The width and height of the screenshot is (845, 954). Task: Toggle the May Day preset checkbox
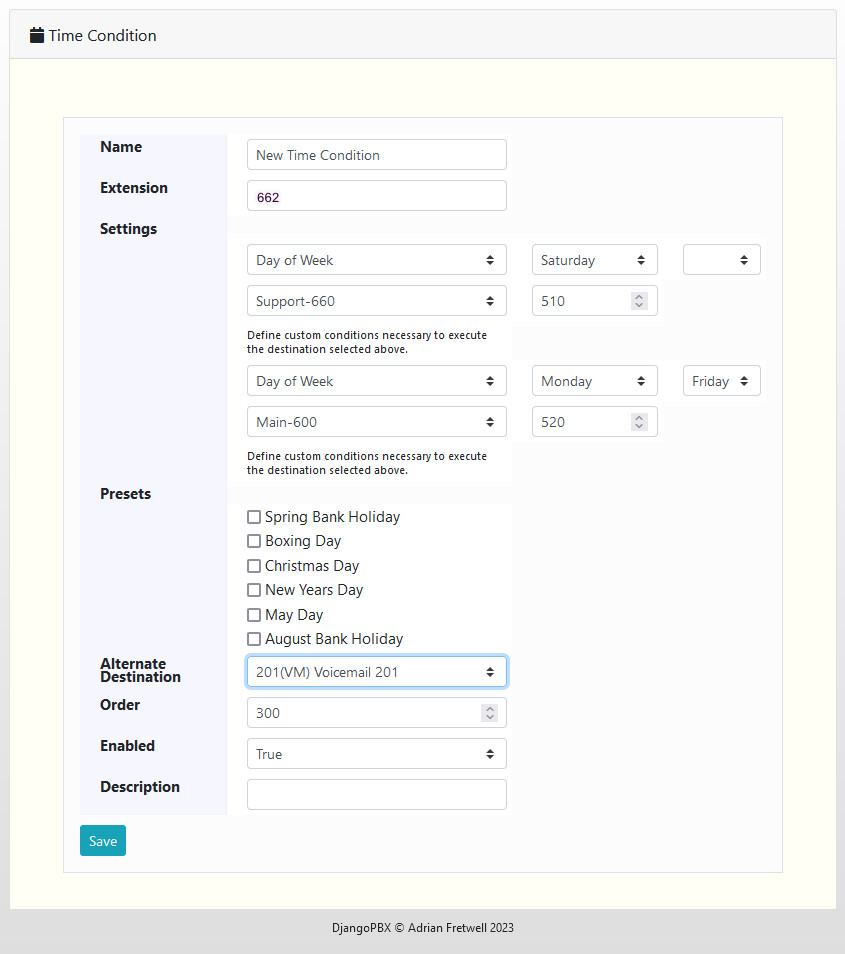point(254,615)
